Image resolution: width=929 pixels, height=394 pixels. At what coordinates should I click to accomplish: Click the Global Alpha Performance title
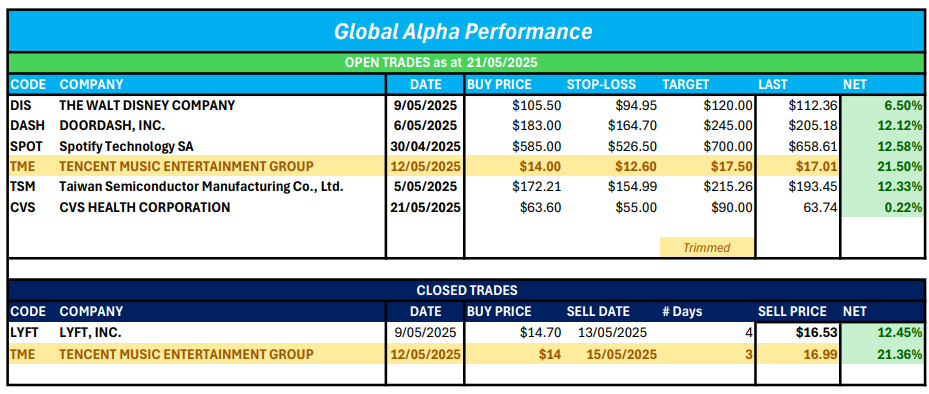[463, 31]
